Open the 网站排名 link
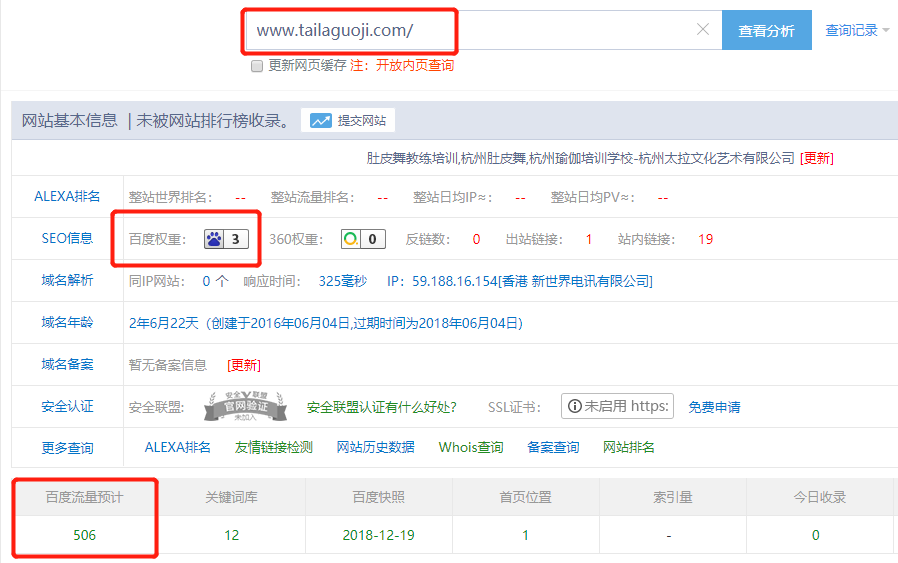 click(628, 447)
